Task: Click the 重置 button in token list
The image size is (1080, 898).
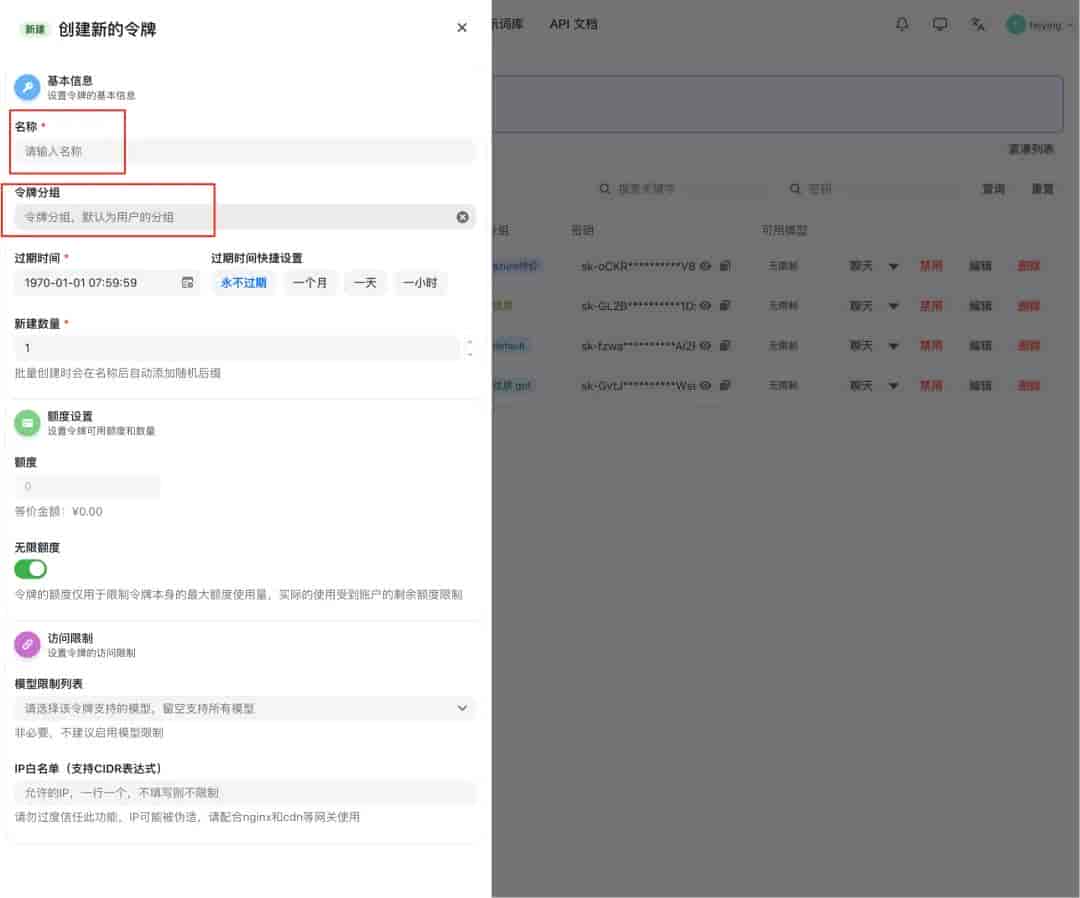Action: pos(1042,189)
